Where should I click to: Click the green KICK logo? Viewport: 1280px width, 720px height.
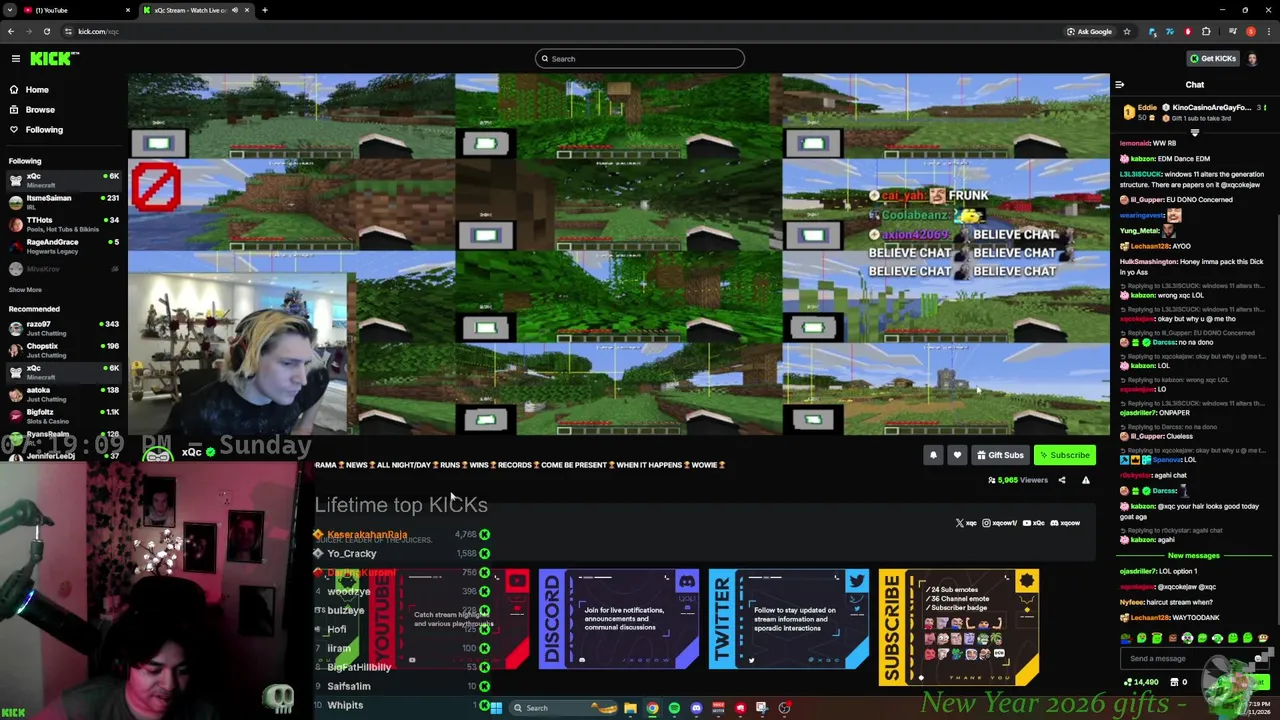(53, 59)
